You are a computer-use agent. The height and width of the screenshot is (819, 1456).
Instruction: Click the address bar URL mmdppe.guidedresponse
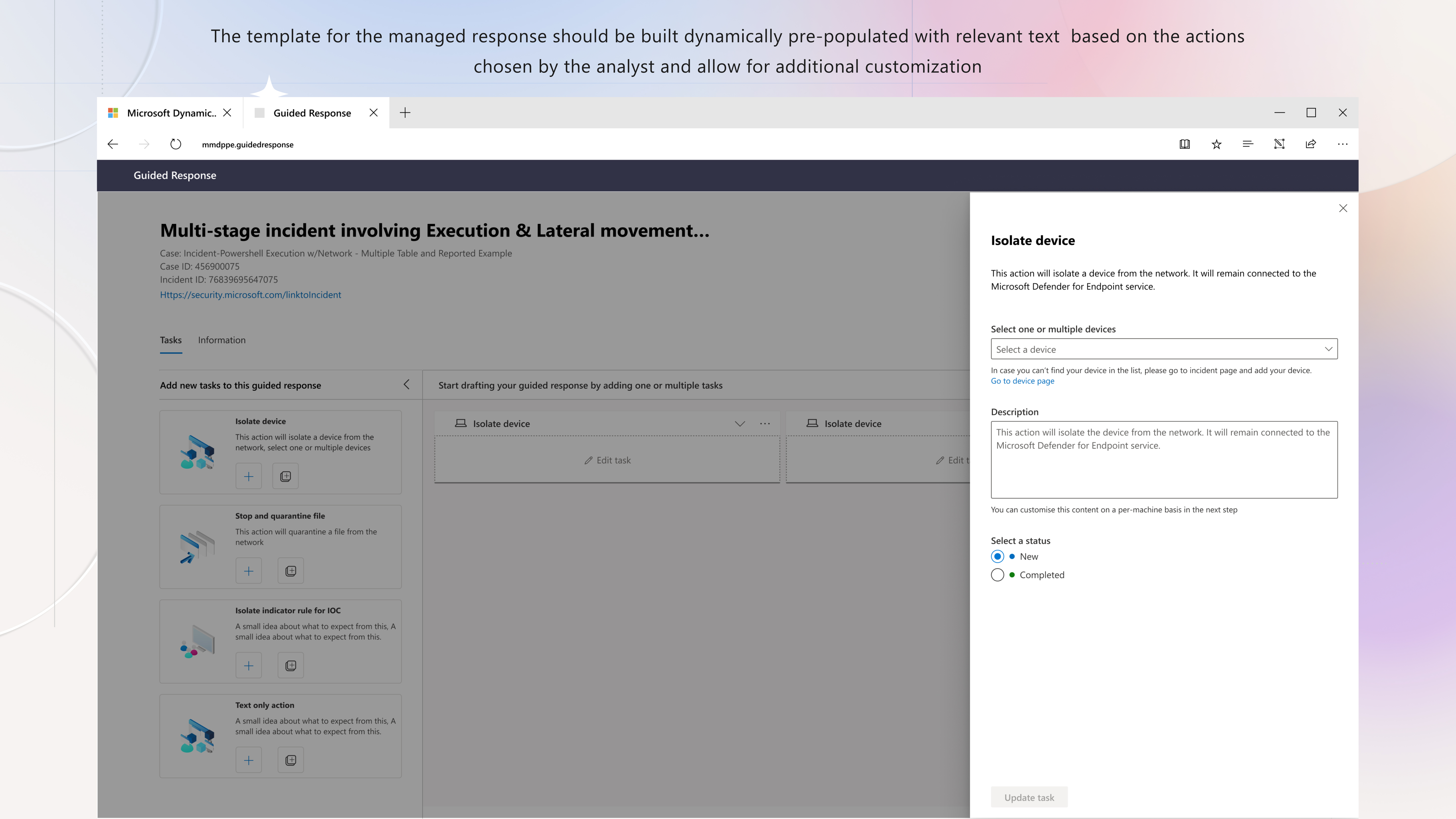click(247, 144)
